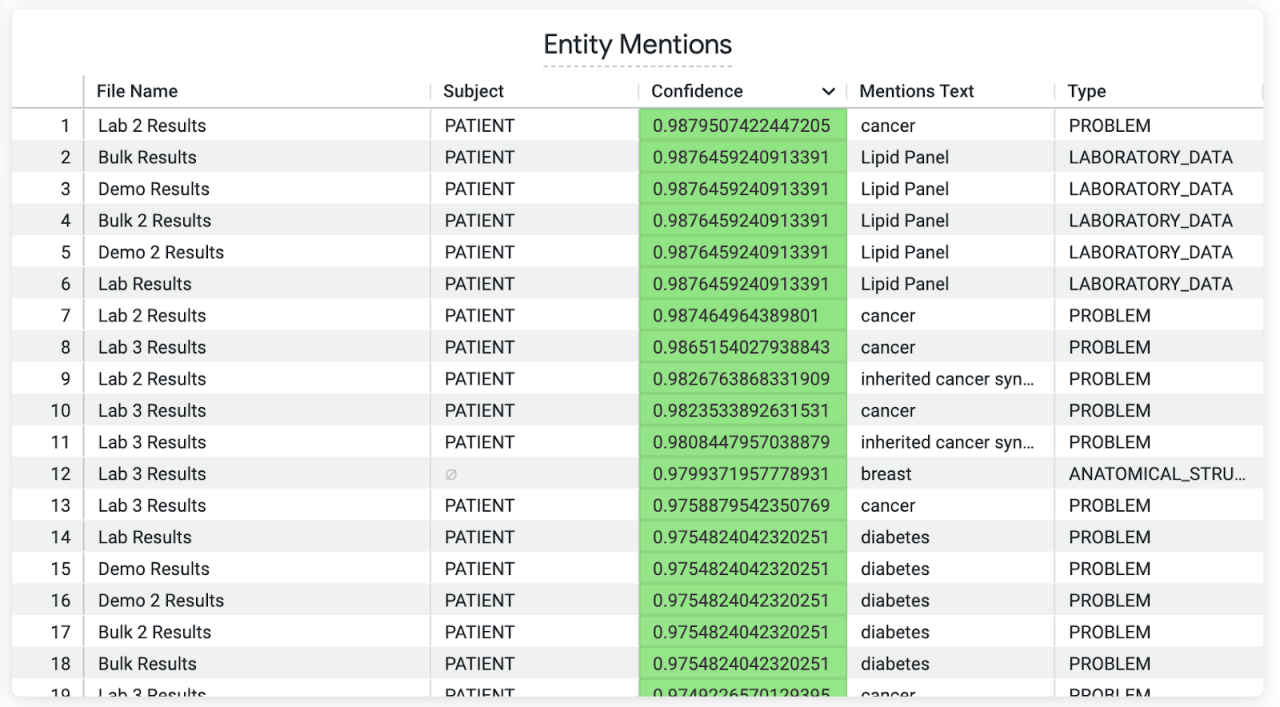Click the File Name column header
Viewport: 1280px width, 707px height.
pos(137,91)
